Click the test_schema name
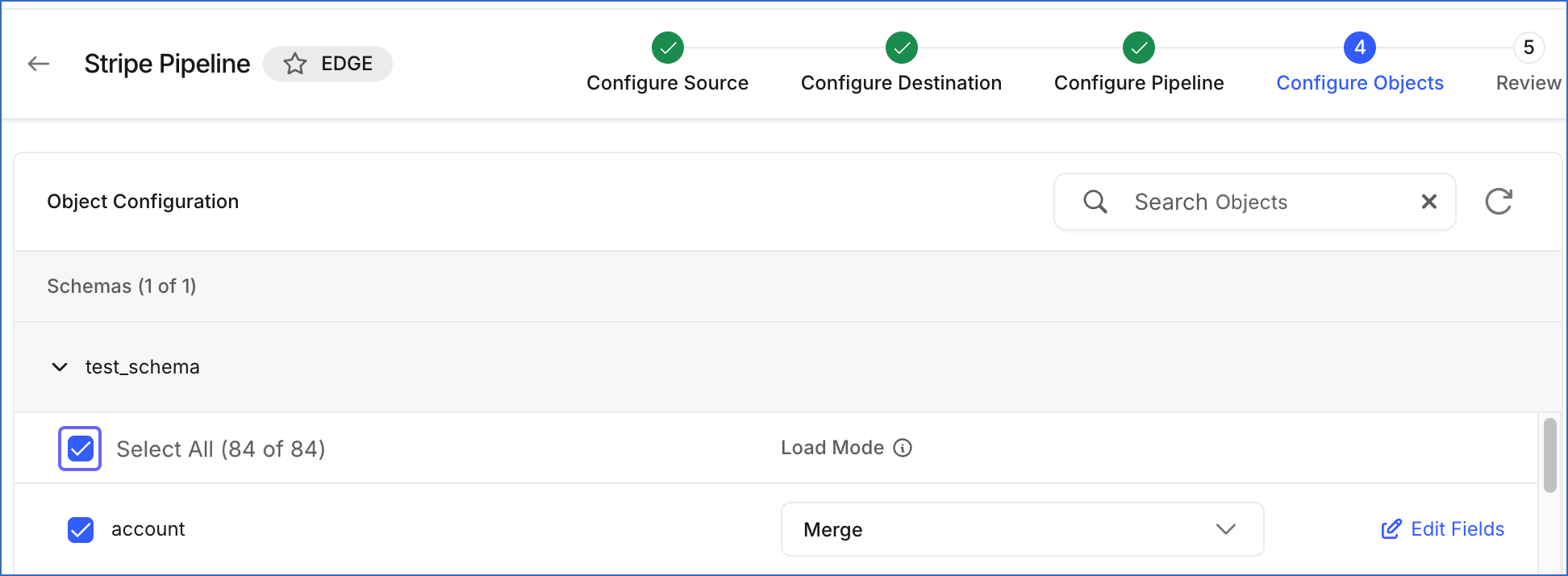 coord(143,367)
